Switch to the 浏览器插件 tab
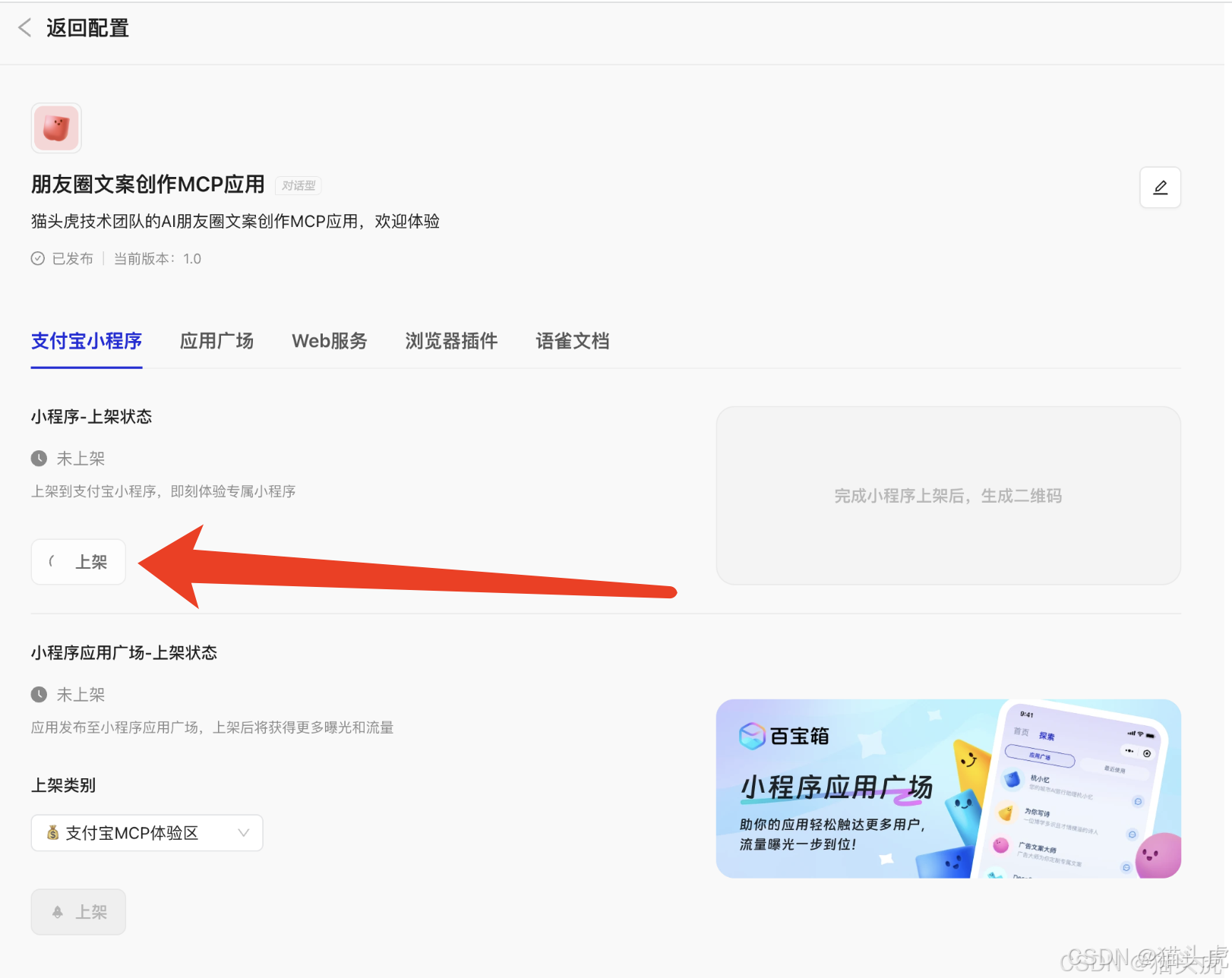Image resolution: width=1232 pixels, height=978 pixels. click(x=451, y=341)
